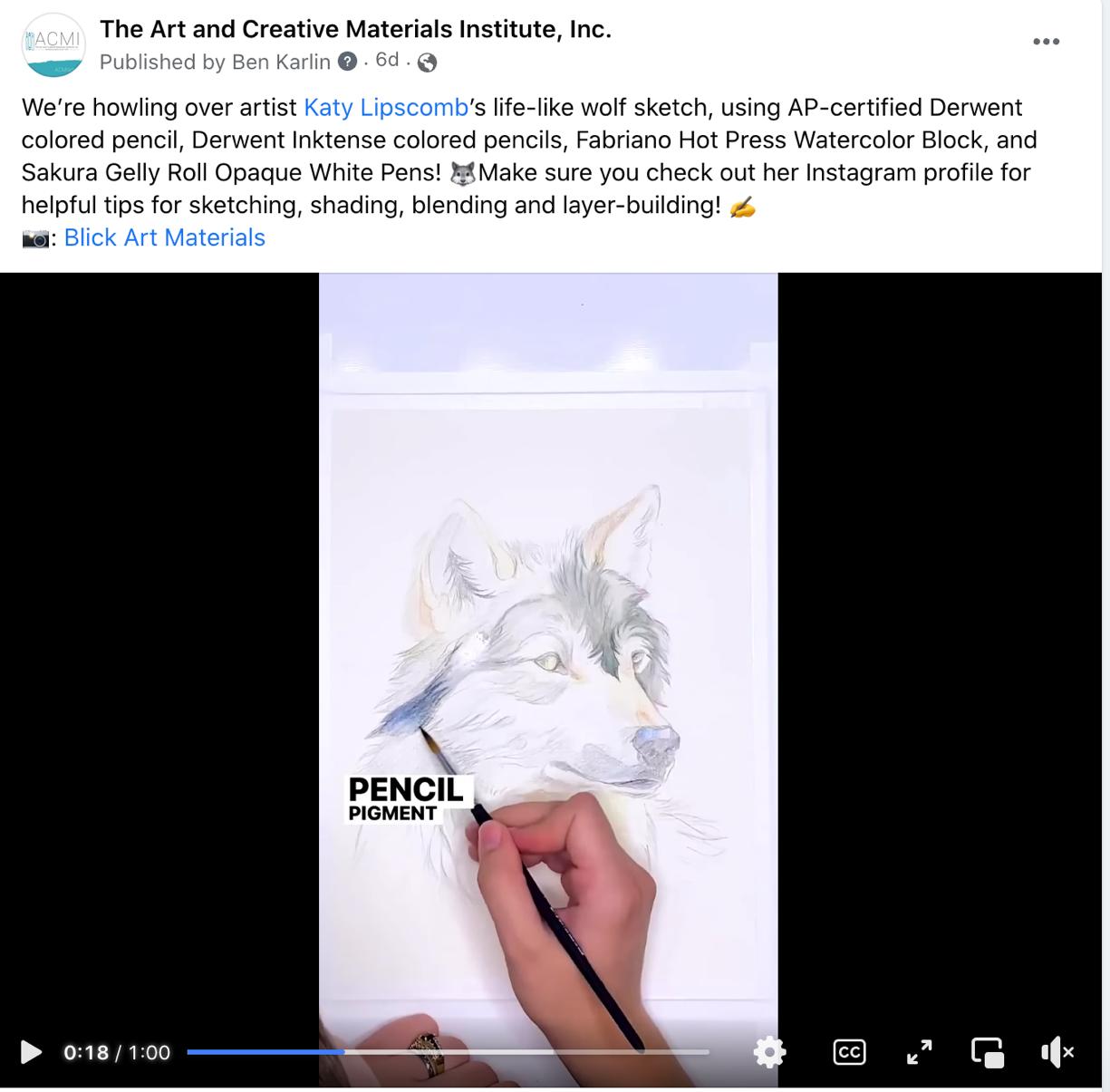Image resolution: width=1110 pixels, height=1092 pixels.
Task: Unmute the video sound
Action: click(1057, 1052)
